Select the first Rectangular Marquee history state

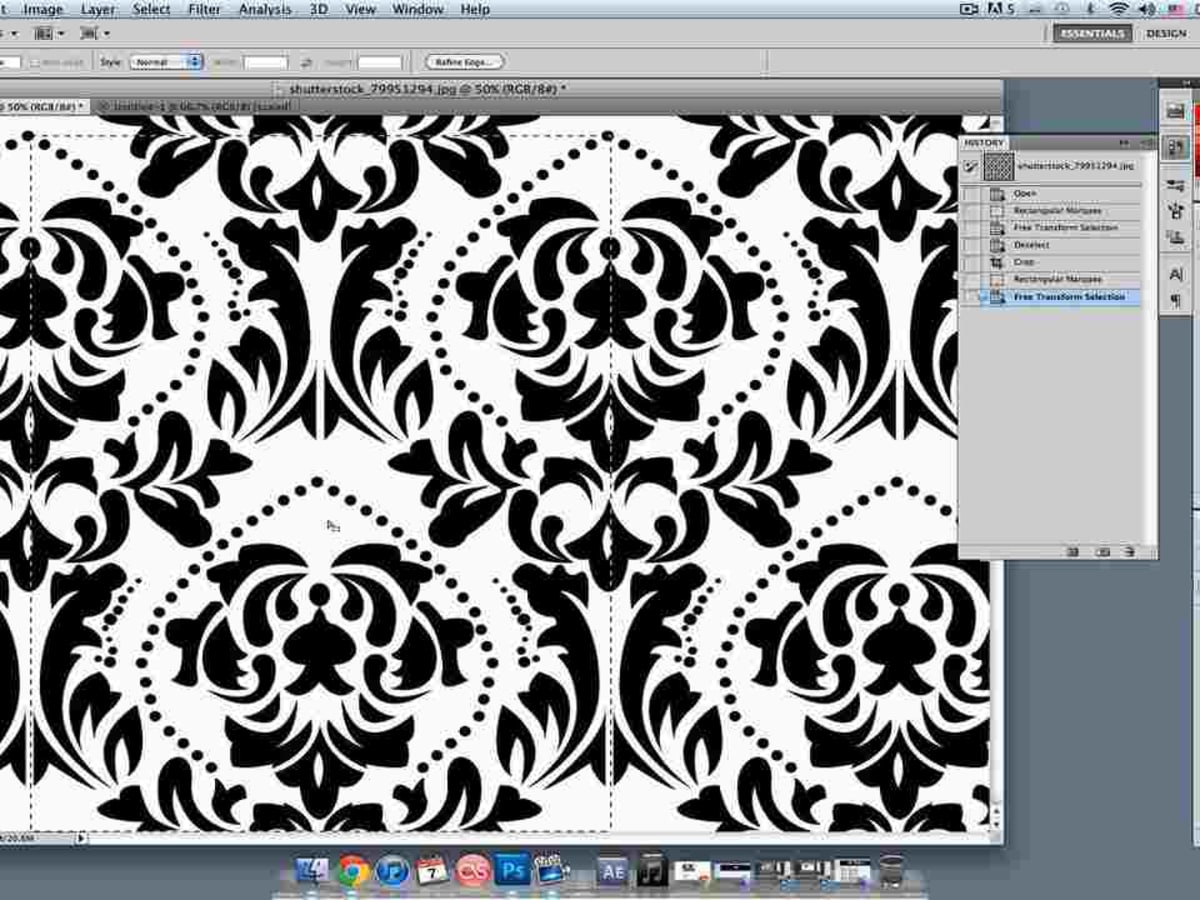pyautogui.click(x=1061, y=211)
